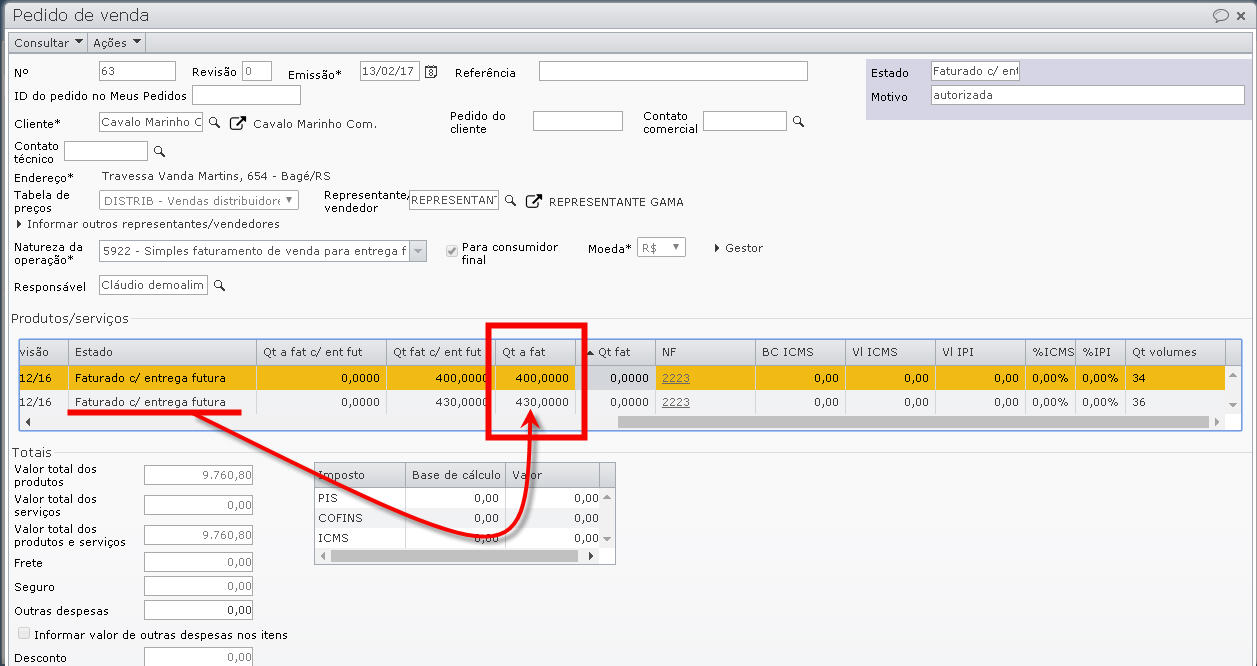Click the Referência field
Screen dimensions: 1257x666
click(673, 71)
